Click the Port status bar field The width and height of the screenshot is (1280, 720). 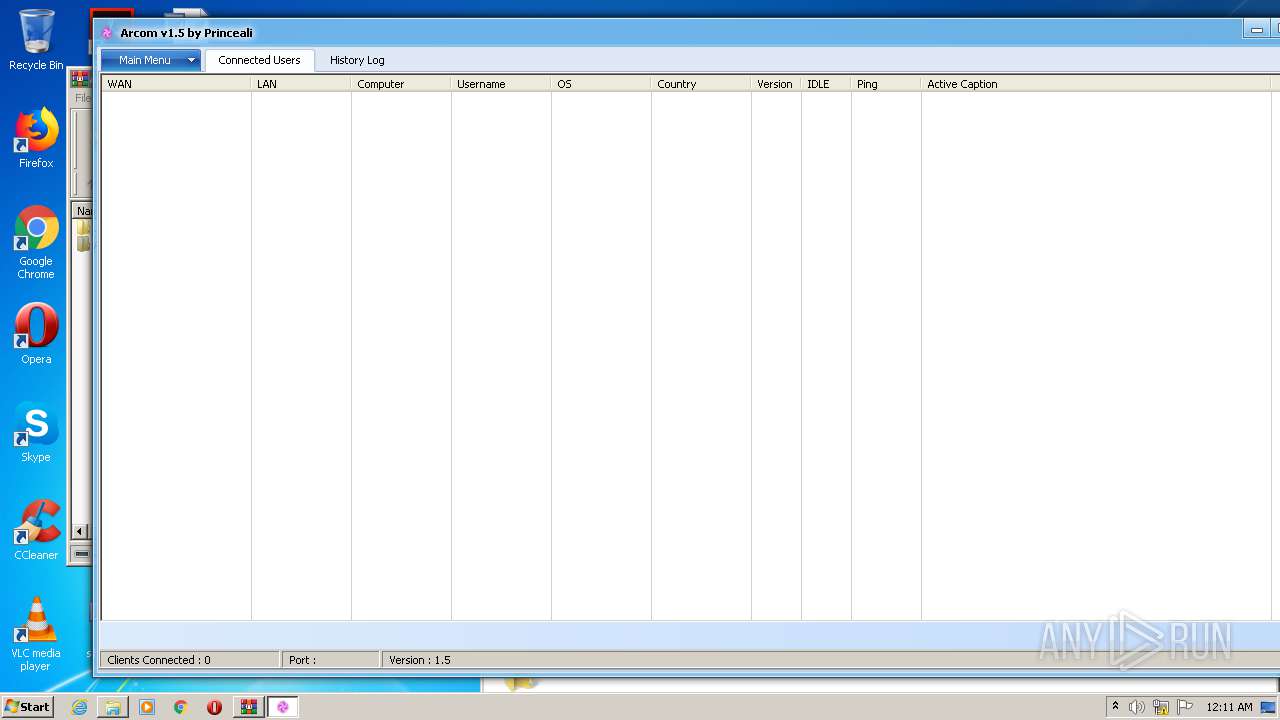(331, 660)
